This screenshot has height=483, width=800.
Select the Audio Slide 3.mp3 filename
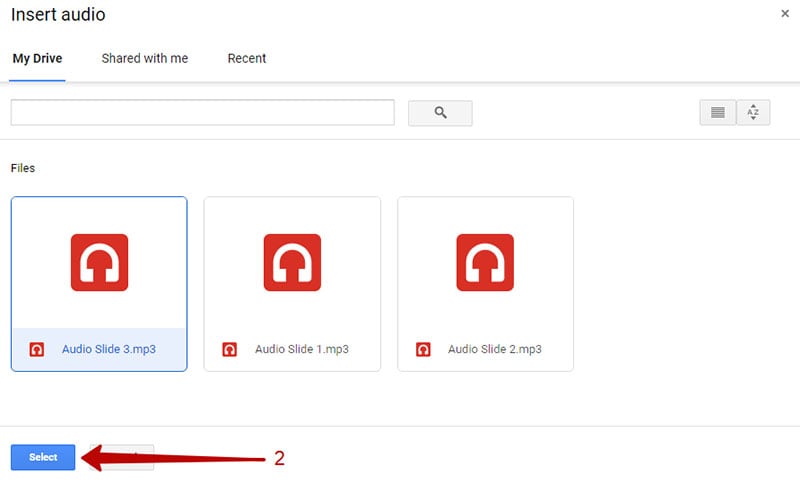pos(109,349)
